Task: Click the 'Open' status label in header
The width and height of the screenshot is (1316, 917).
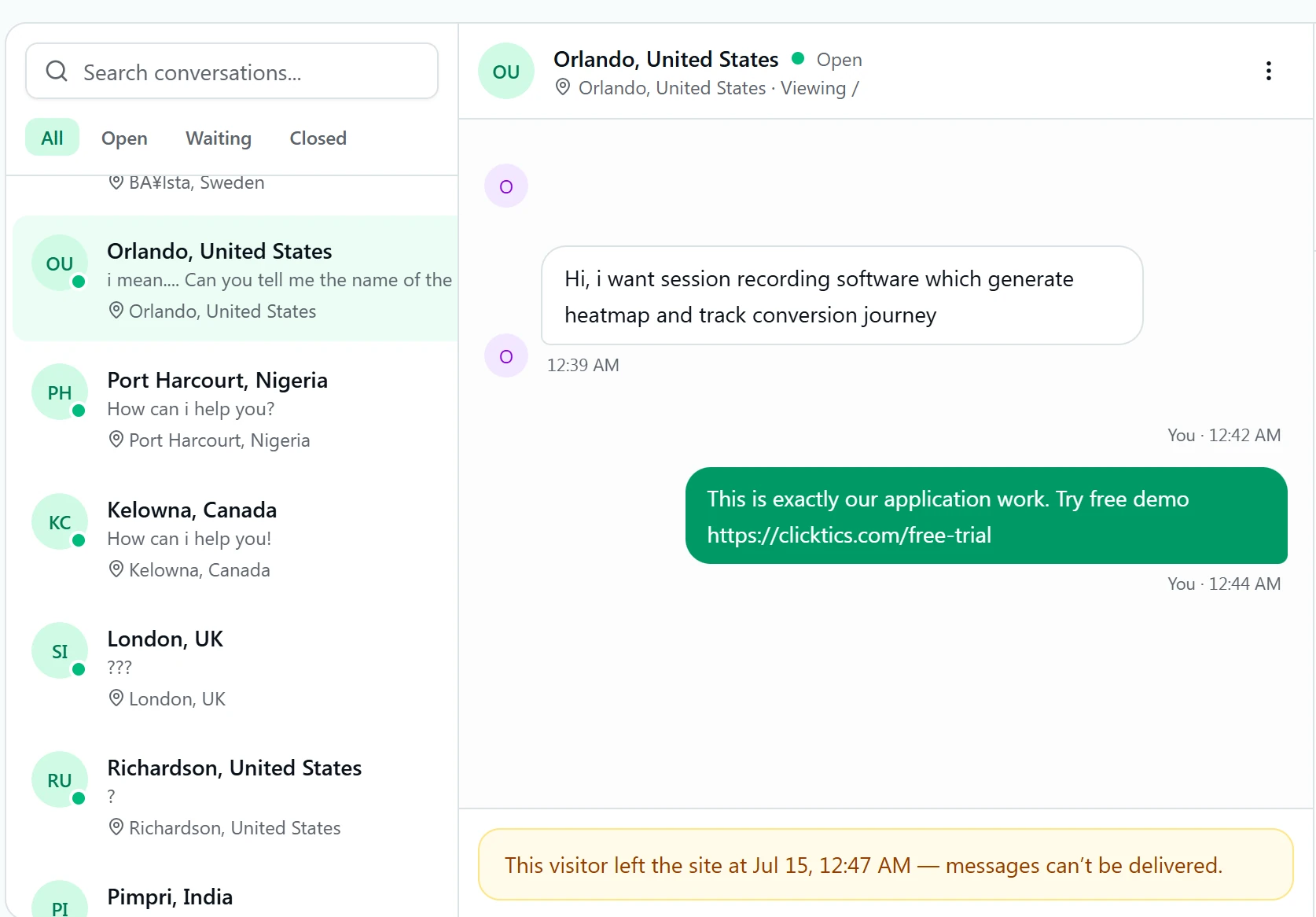Action: click(x=840, y=60)
